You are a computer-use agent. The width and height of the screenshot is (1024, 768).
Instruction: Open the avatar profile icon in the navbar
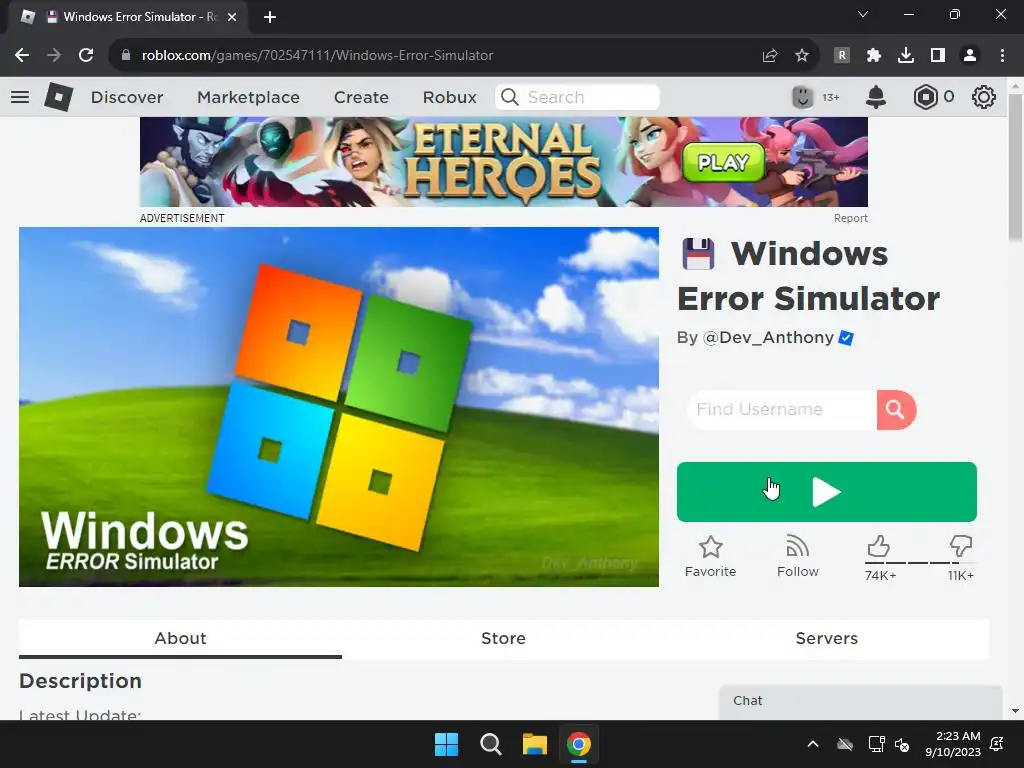pyautogui.click(x=803, y=97)
